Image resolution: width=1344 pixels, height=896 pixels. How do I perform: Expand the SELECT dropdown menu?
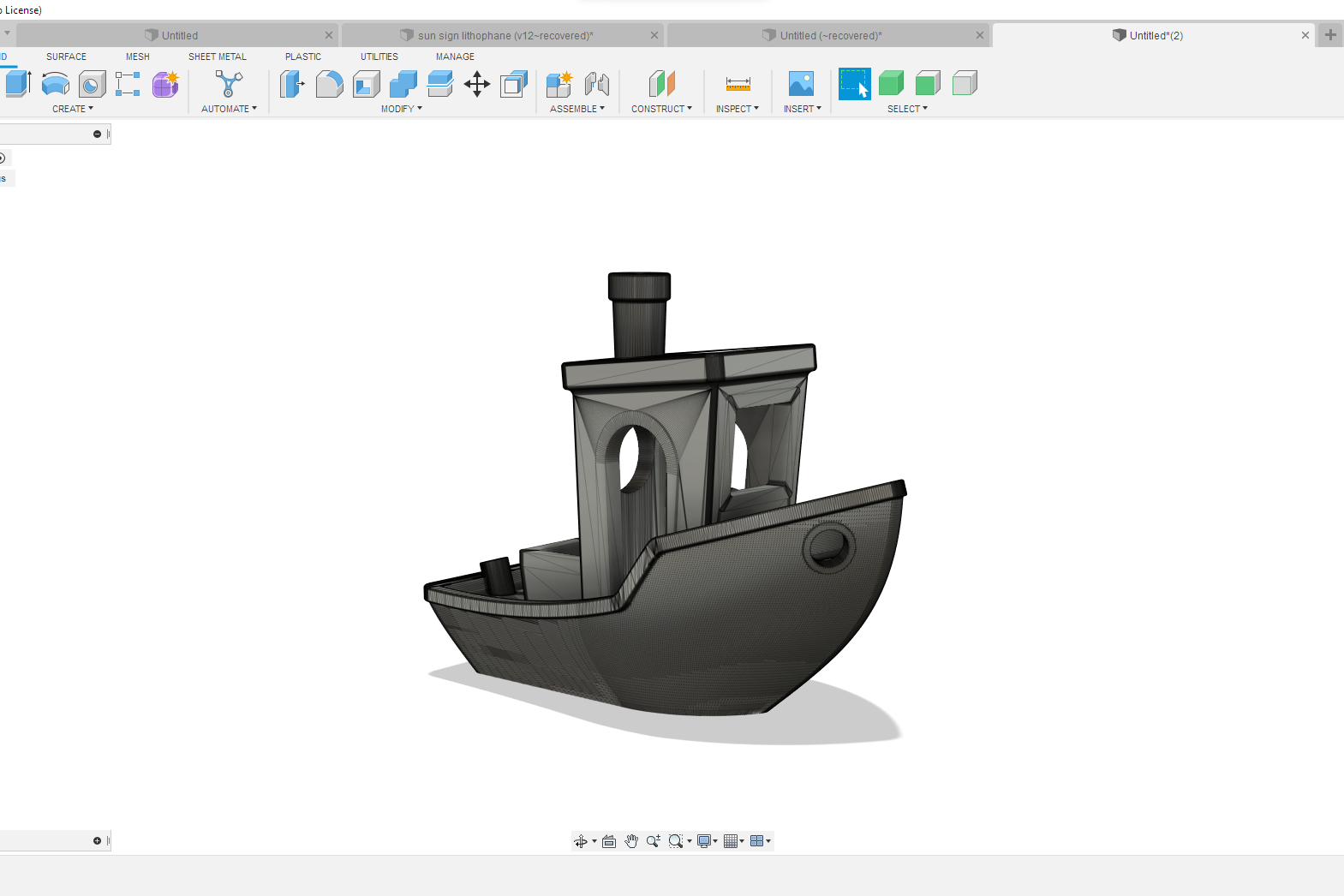click(x=907, y=109)
